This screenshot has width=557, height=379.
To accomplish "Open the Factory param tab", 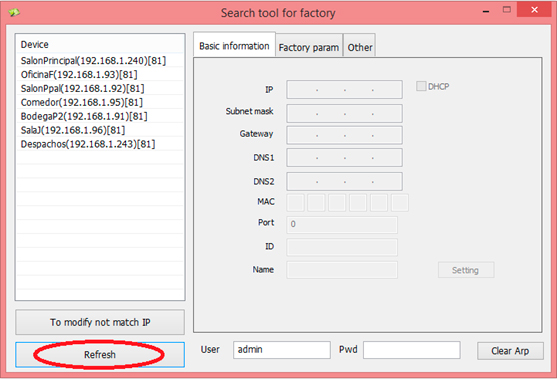I will (309, 46).
